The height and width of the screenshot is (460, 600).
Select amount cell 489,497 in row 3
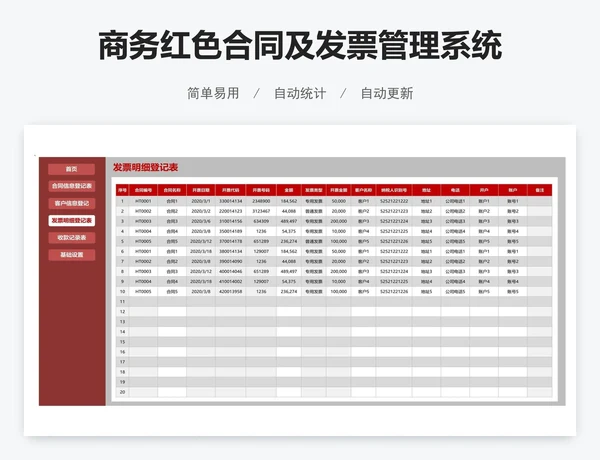click(x=289, y=221)
